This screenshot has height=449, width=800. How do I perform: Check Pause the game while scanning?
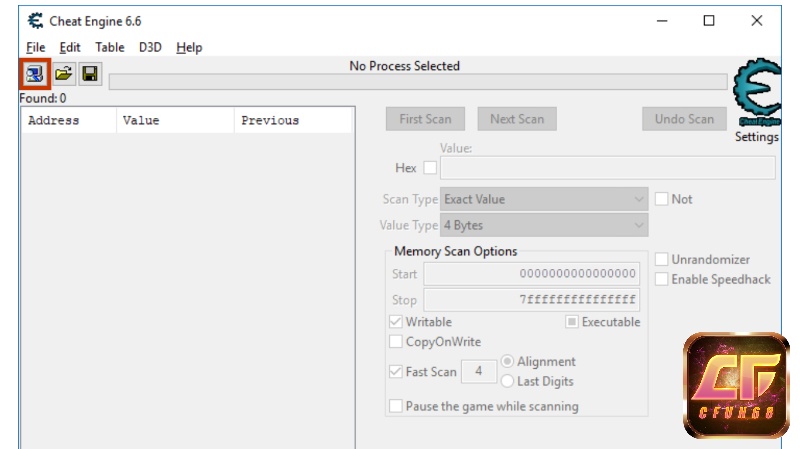tap(395, 406)
